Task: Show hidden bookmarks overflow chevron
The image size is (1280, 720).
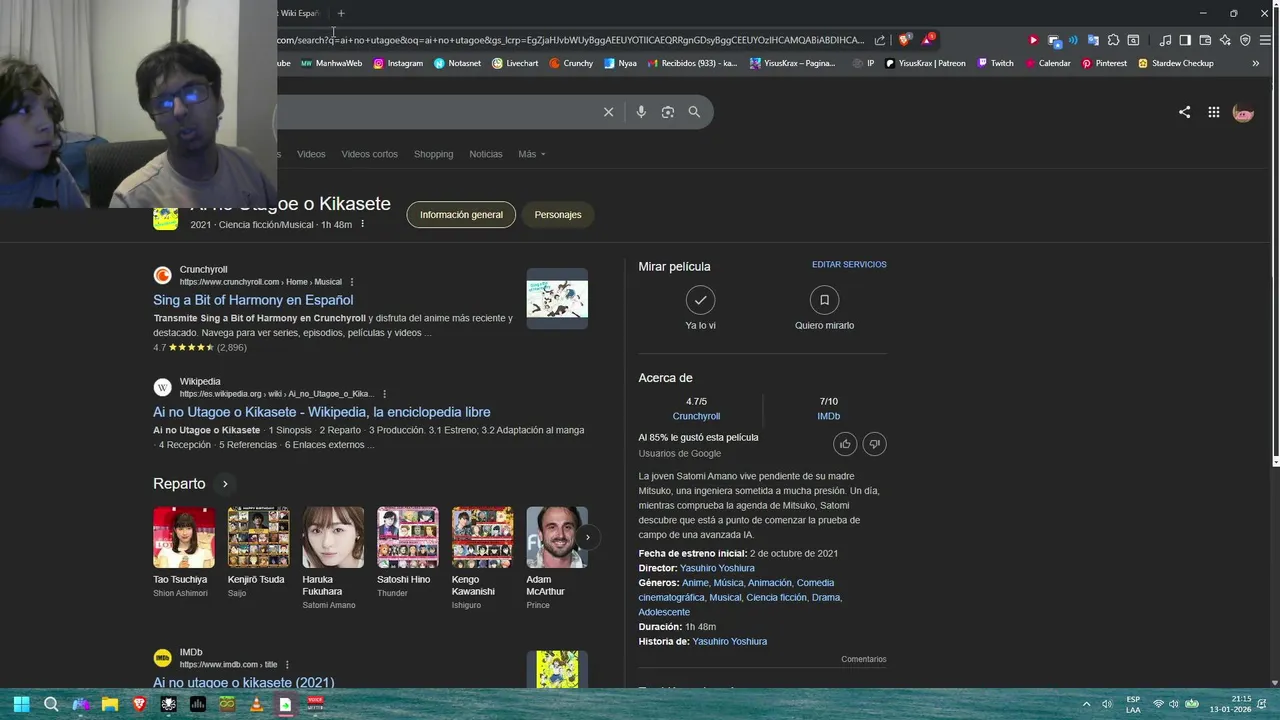Action: coord(1255,63)
